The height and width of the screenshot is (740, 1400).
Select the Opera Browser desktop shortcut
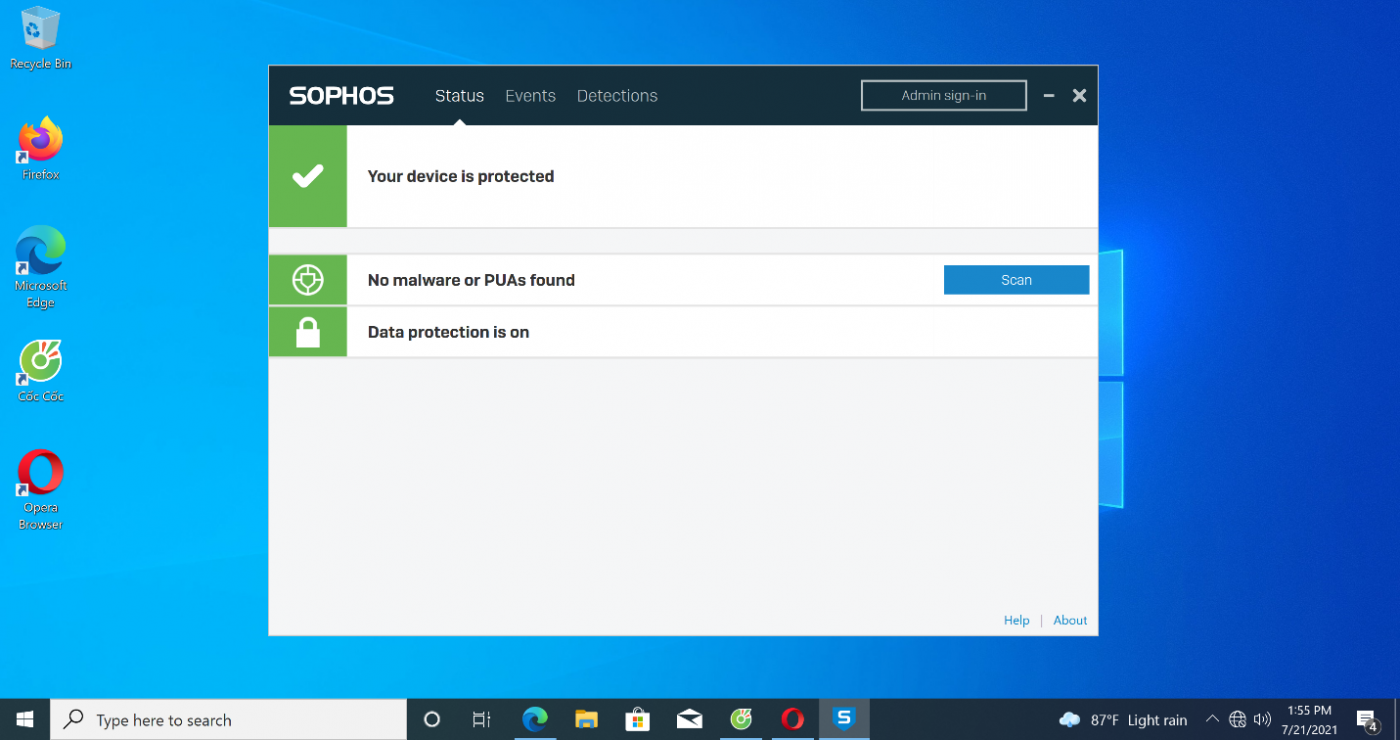click(x=41, y=490)
